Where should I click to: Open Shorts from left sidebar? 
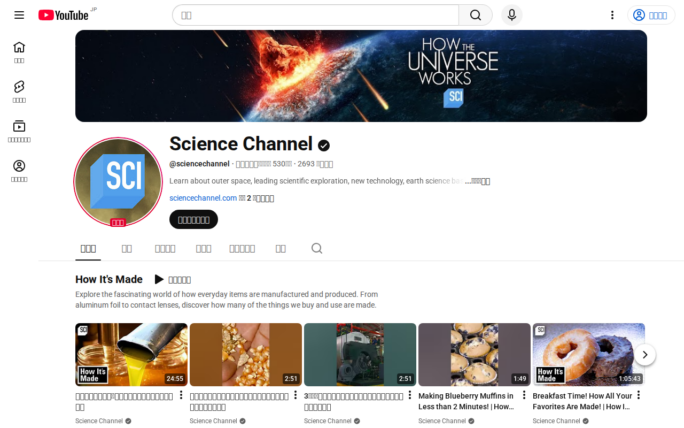(19, 91)
